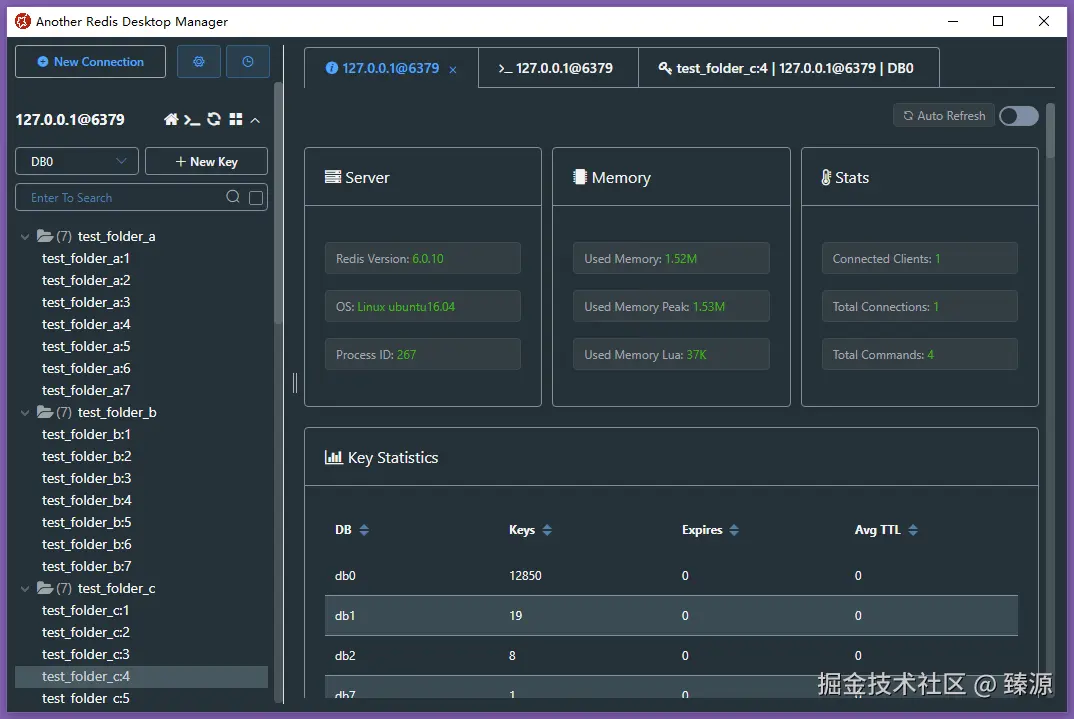The height and width of the screenshot is (719, 1074).
Task: Click the db1 row in Key Statistics
Action: pyautogui.click(x=671, y=615)
